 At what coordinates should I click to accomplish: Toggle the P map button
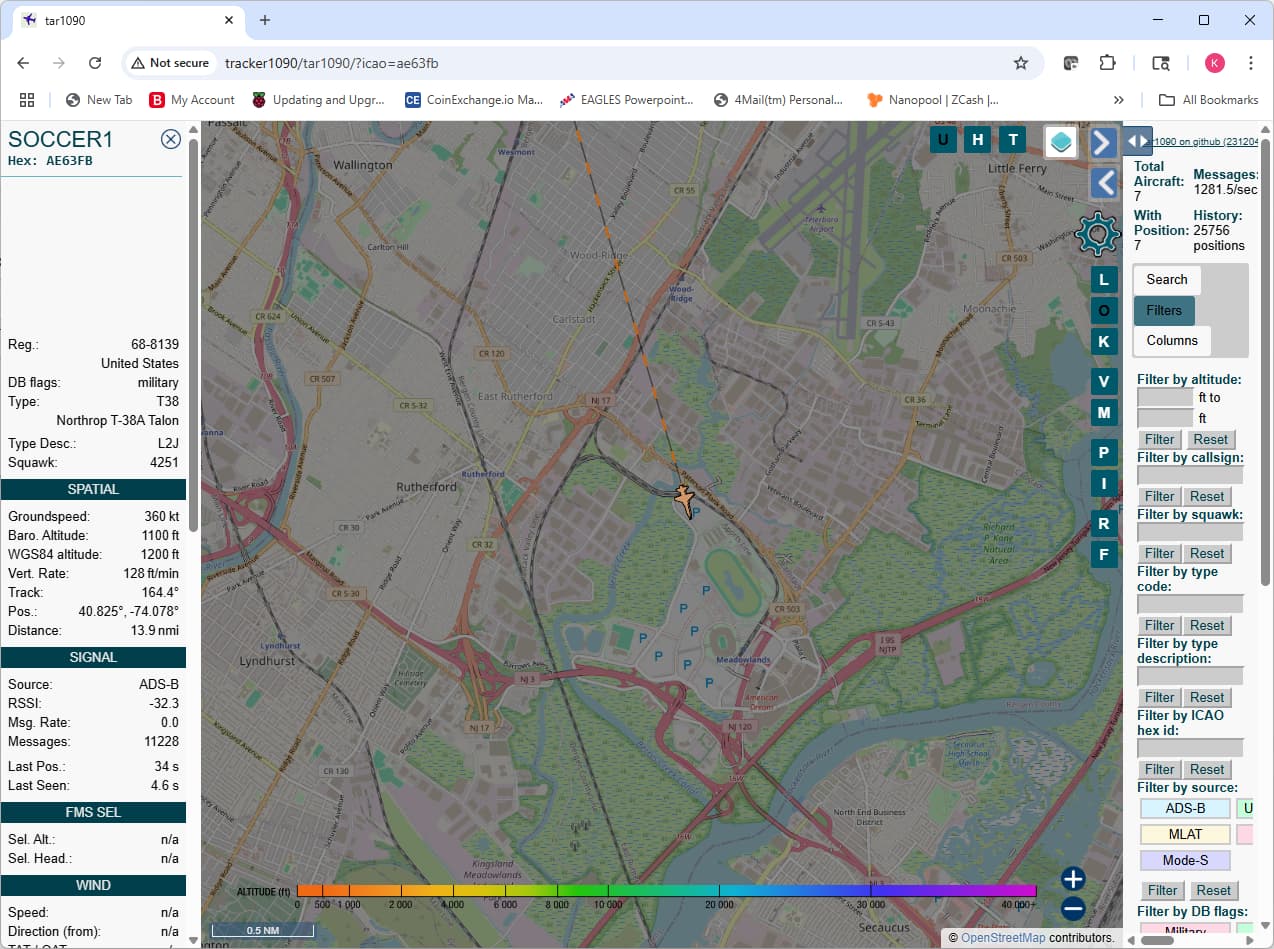coord(1104,452)
